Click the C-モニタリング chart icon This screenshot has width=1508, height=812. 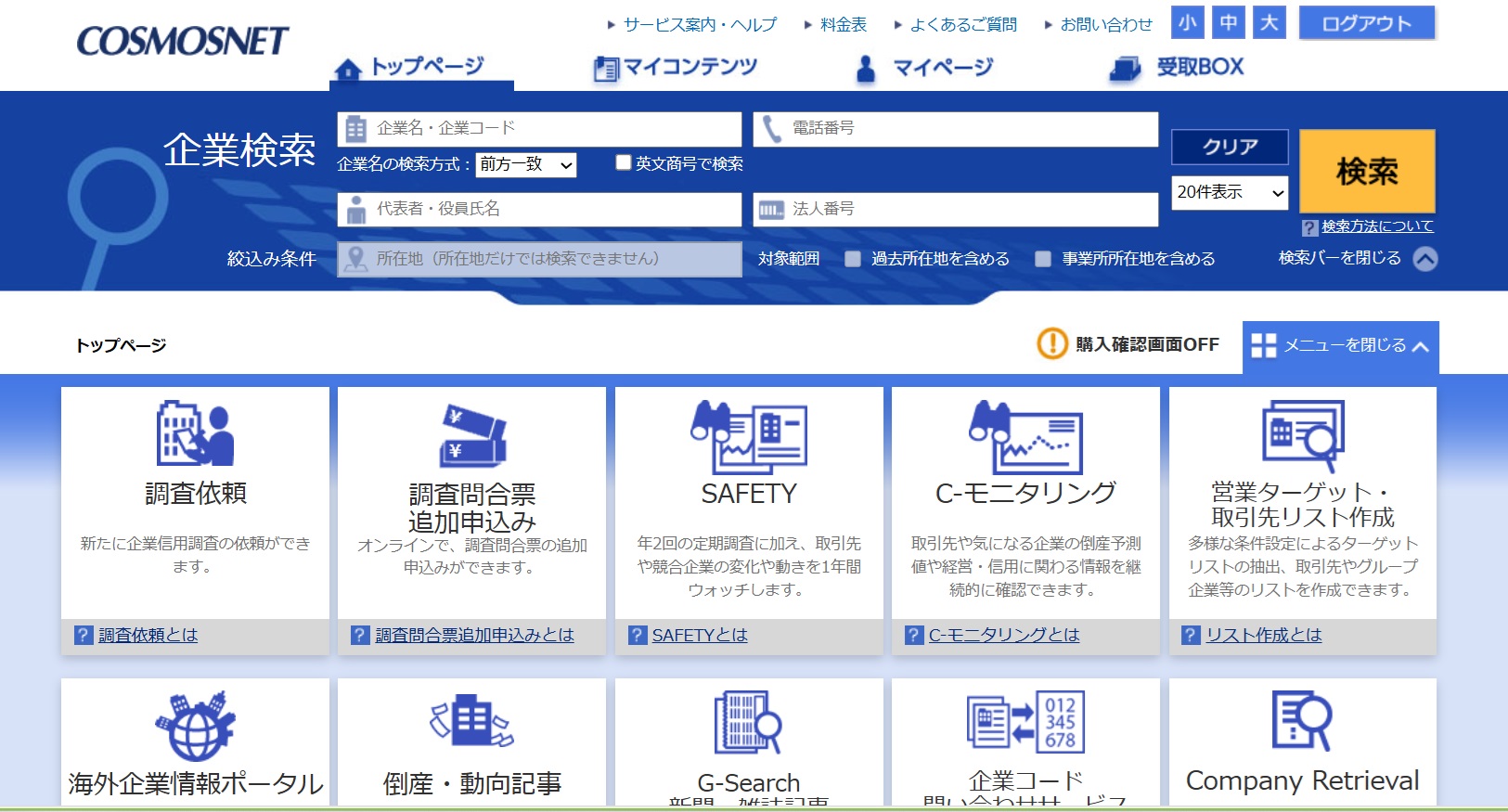[1025, 437]
